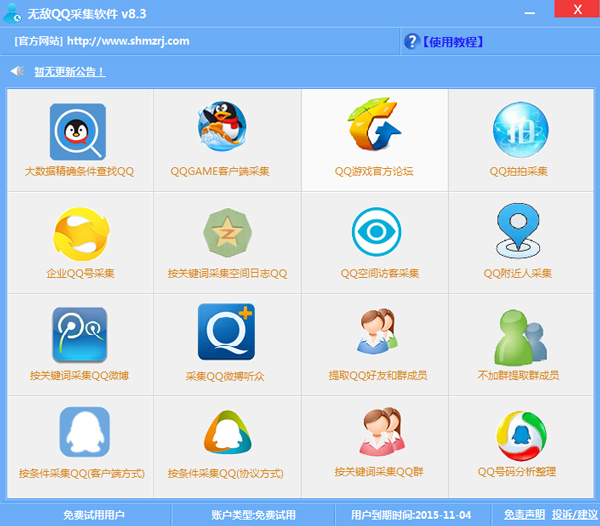Open 按条件采集QQ(客户端方式) white penguin icon

85,432
